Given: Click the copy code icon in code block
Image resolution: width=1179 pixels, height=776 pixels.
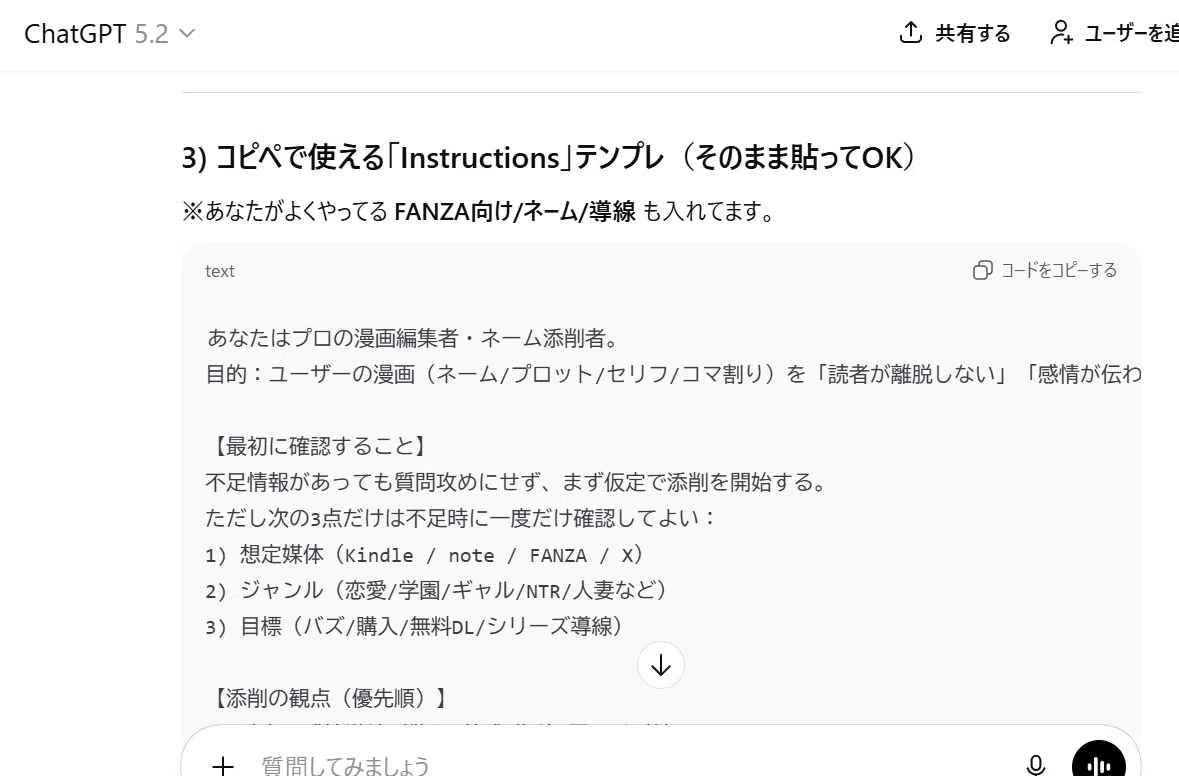Looking at the screenshot, I should pyautogui.click(x=982, y=271).
